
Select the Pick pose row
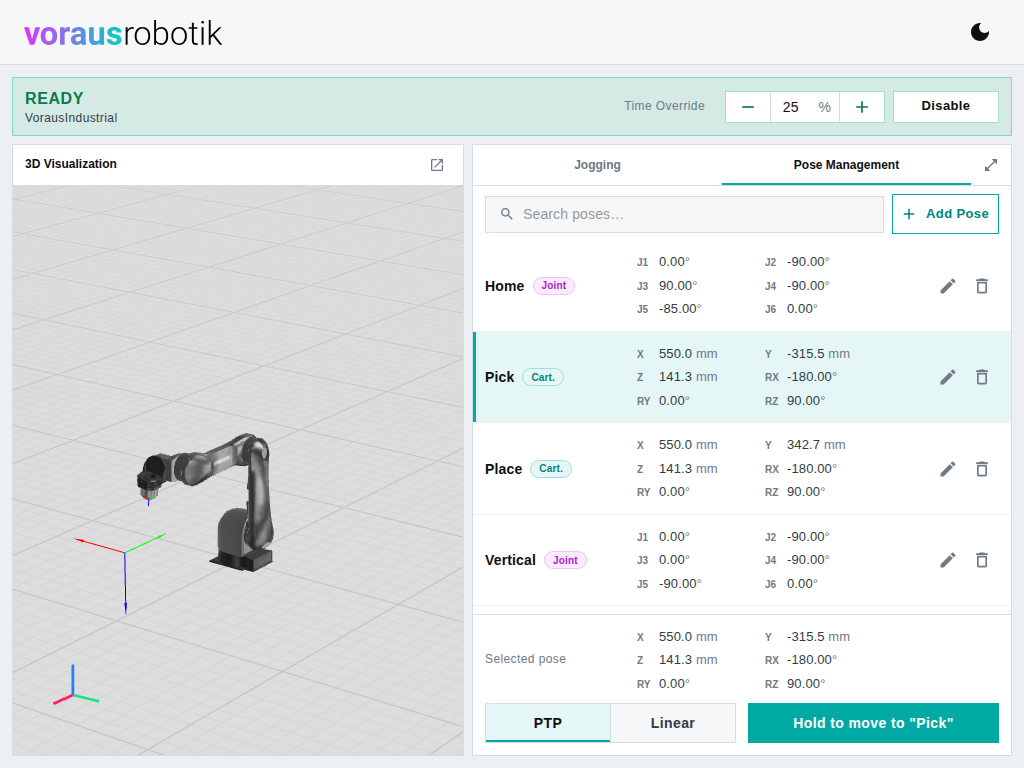[x=742, y=377]
